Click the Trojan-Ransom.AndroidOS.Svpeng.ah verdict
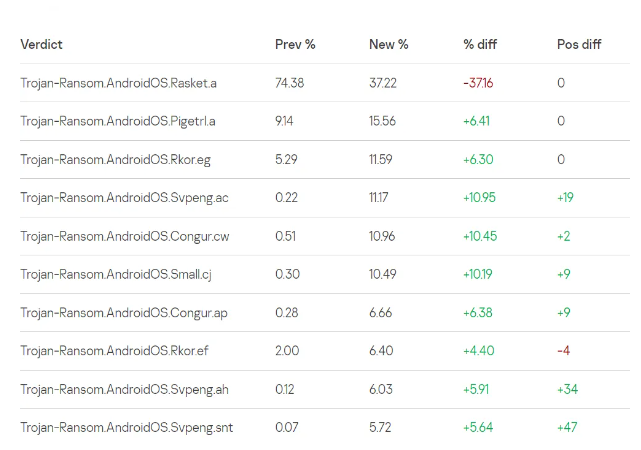Viewport: 641px width, 450px height. [124, 390]
